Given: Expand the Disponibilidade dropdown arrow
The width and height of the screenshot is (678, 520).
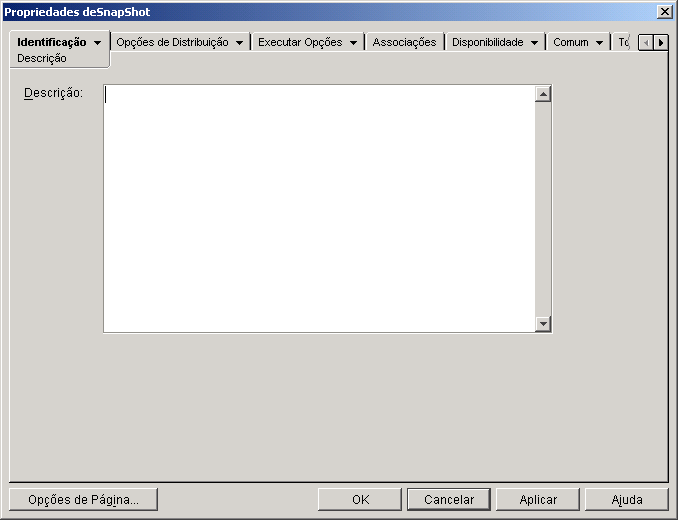Looking at the screenshot, I should pyautogui.click(x=534, y=43).
